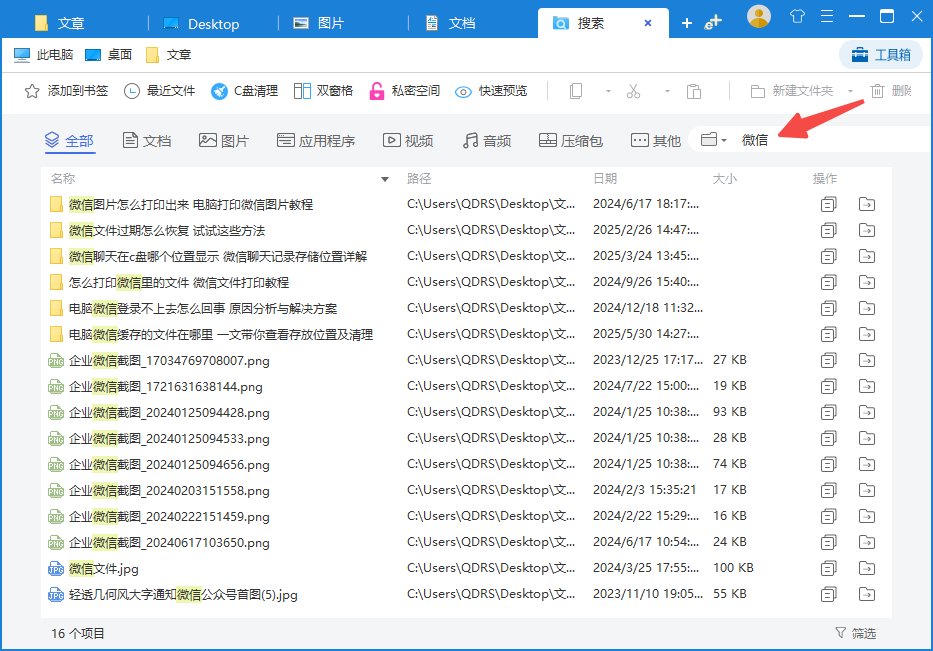Image resolution: width=933 pixels, height=651 pixels.
Task: Sort by the 日期 column header
Action: click(x=605, y=179)
